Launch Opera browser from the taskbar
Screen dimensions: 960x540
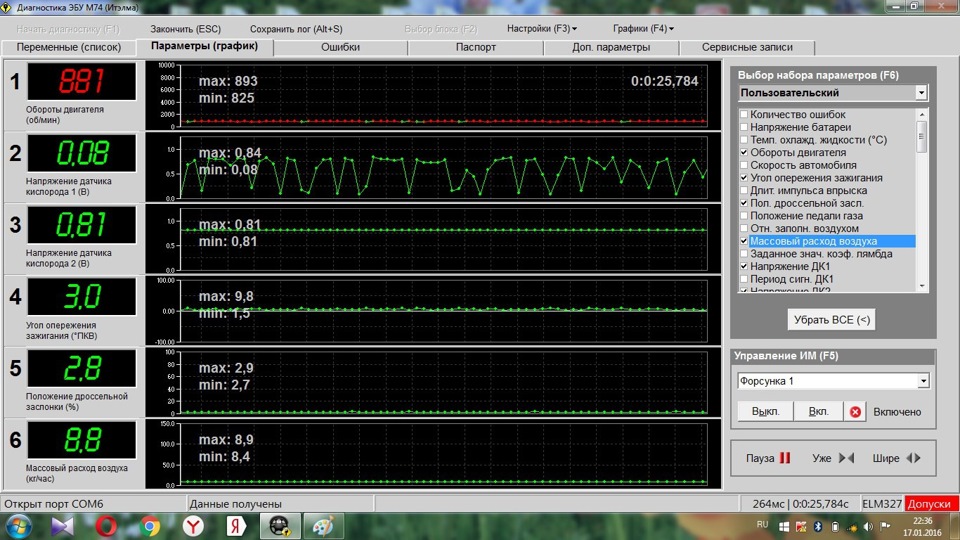(x=106, y=526)
